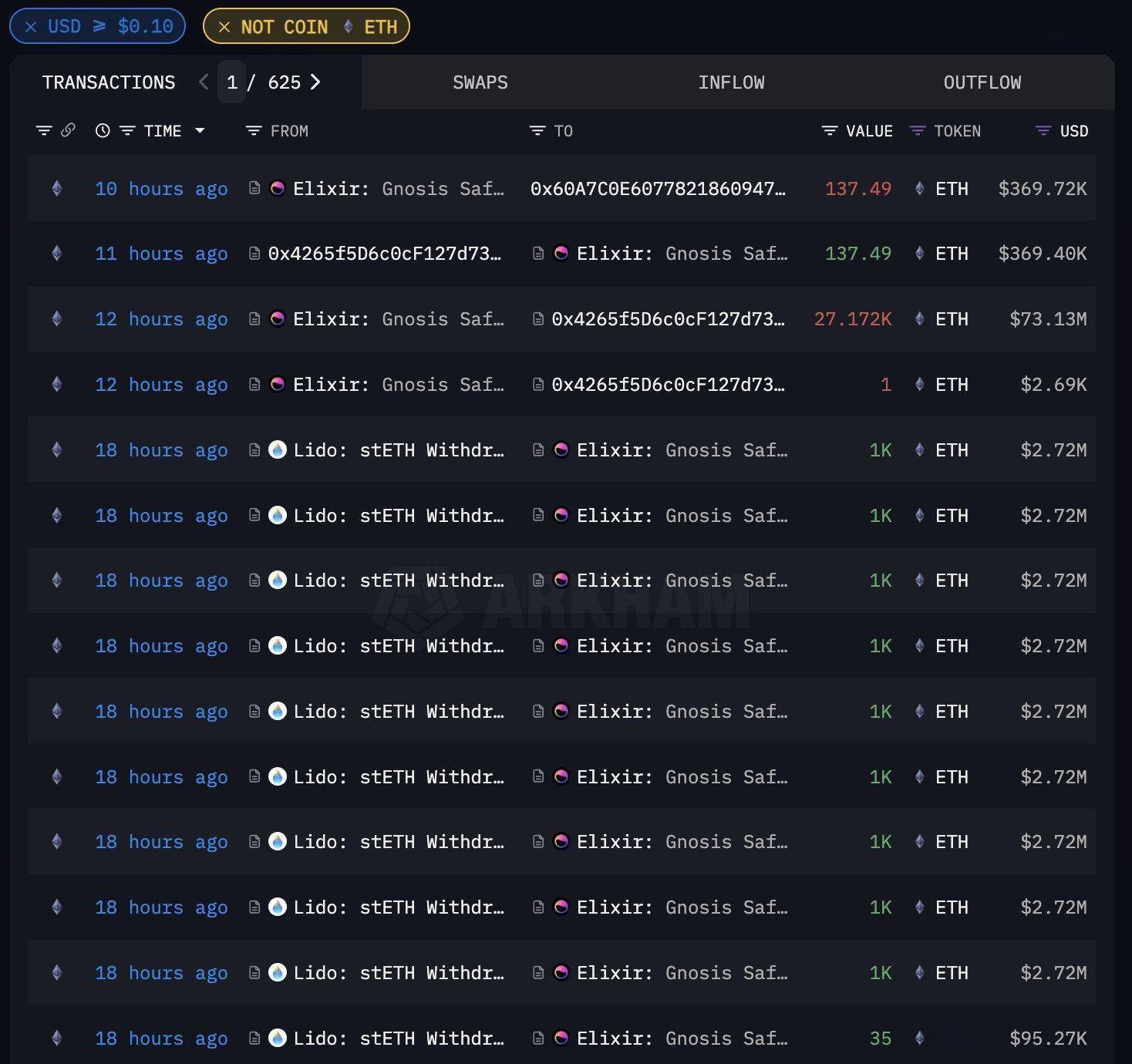Switch to the OUTFLOW tab
The height and width of the screenshot is (1064, 1132).
tap(982, 82)
